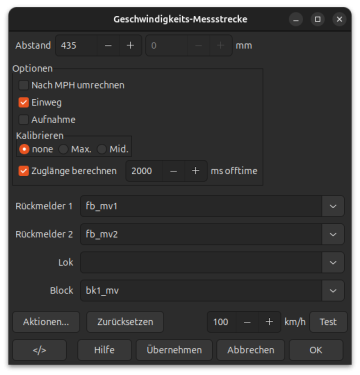Uncheck the Einweg option
Screen dimensions: 360x375
coord(23,102)
